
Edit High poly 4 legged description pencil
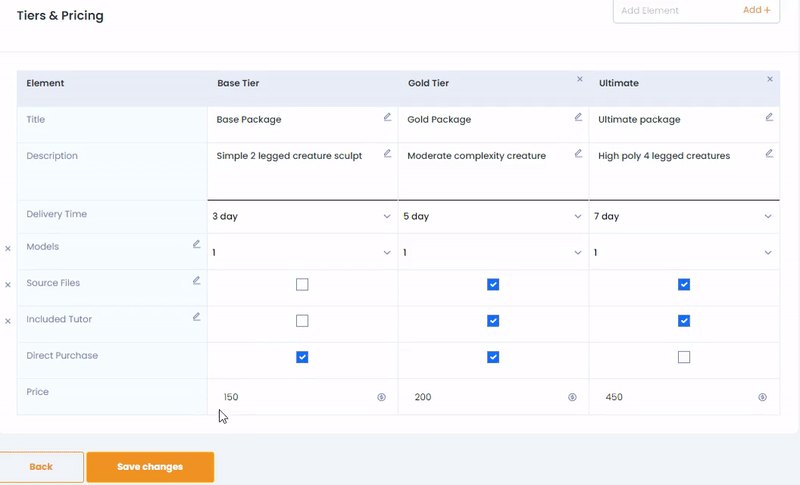(x=769, y=154)
